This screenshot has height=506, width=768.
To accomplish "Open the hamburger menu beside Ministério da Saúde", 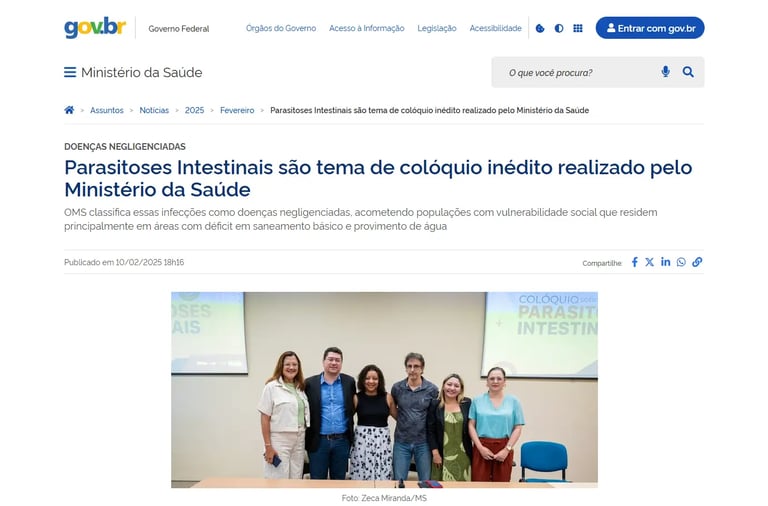I will 70,72.
